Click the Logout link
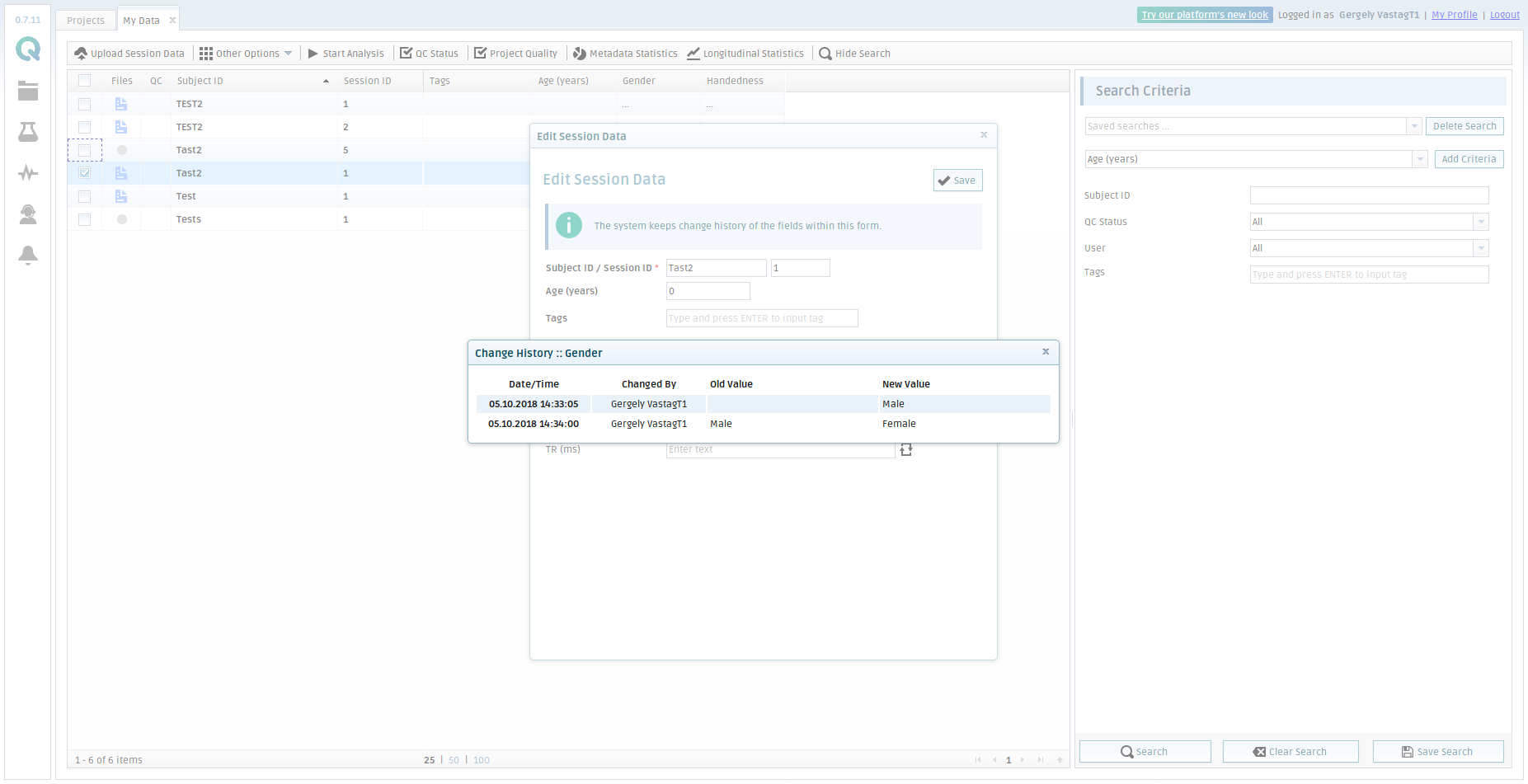The height and width of the screenshot is (784, 1528). (x=1504, y=15)
